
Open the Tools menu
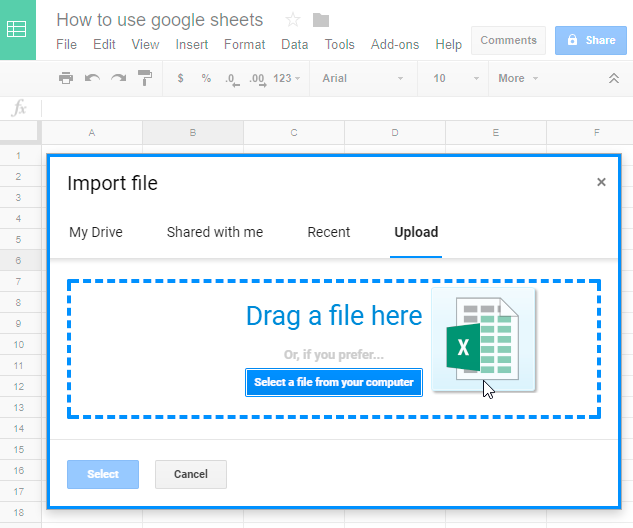point(340,44)
